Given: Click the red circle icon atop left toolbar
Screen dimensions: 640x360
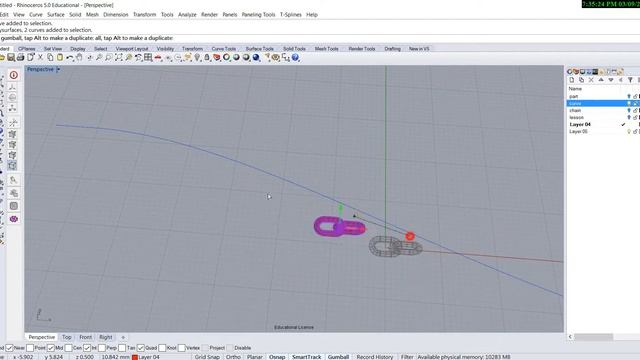Looking at the screenshot, I should (x=13, y=75).
